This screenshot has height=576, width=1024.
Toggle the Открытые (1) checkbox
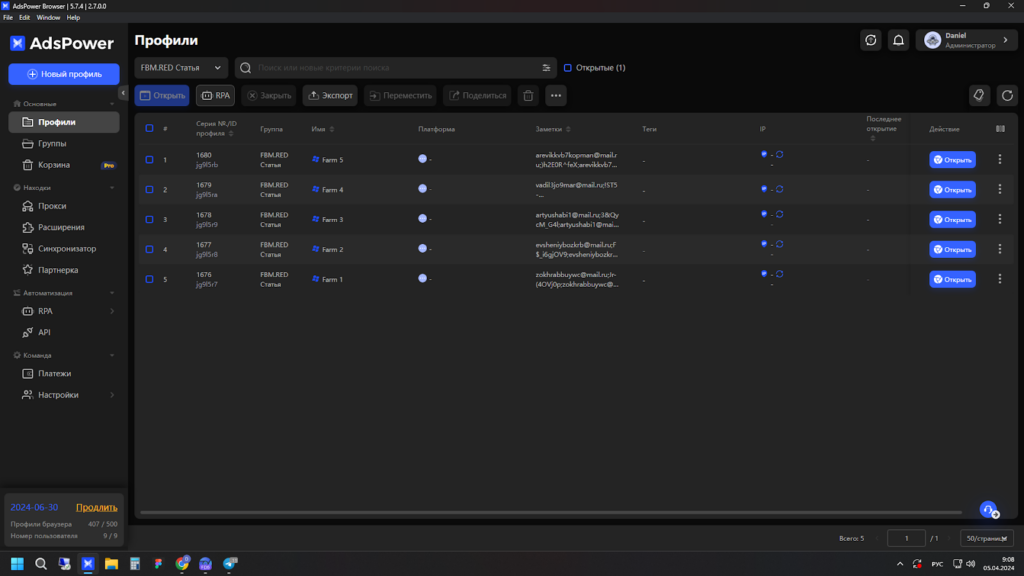[568, 68]
